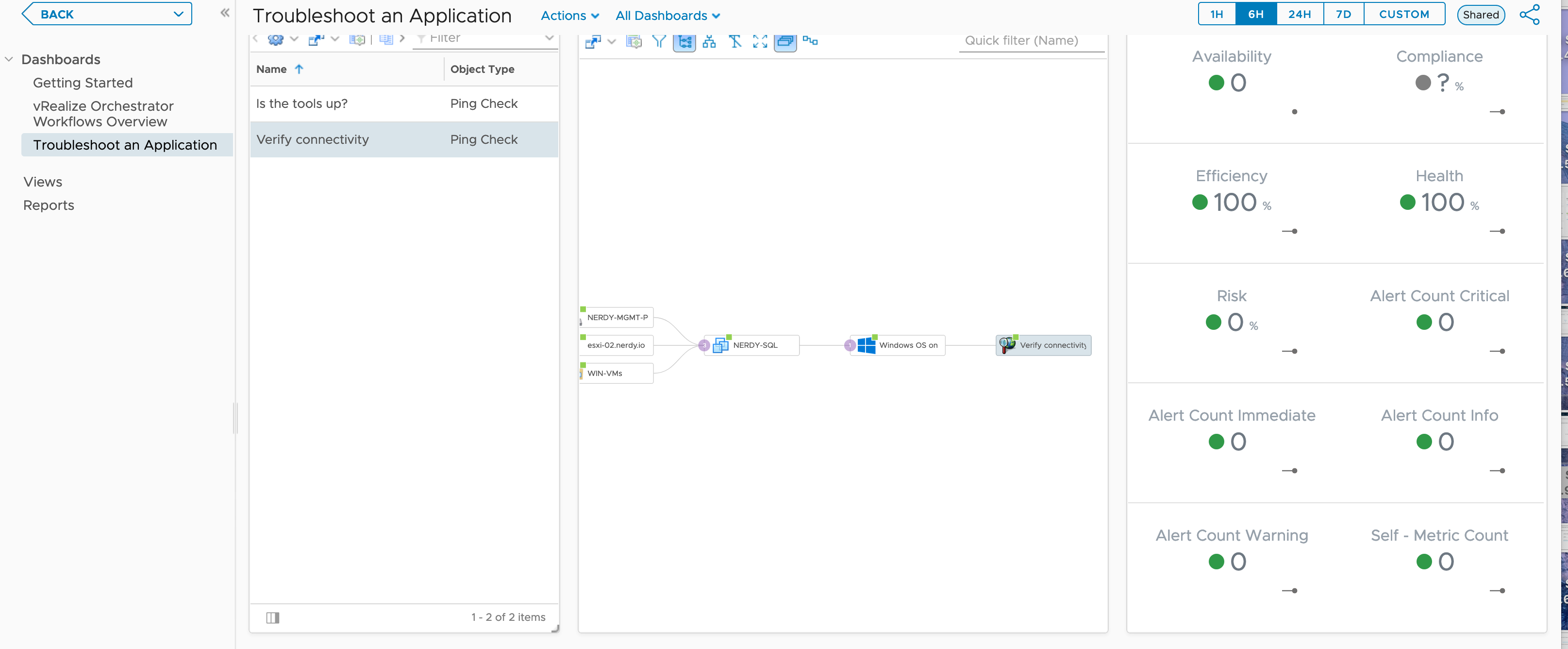Click the funnel filter icon in topology toolbar
Screen dimensions: 1568x649
[659, 41]
